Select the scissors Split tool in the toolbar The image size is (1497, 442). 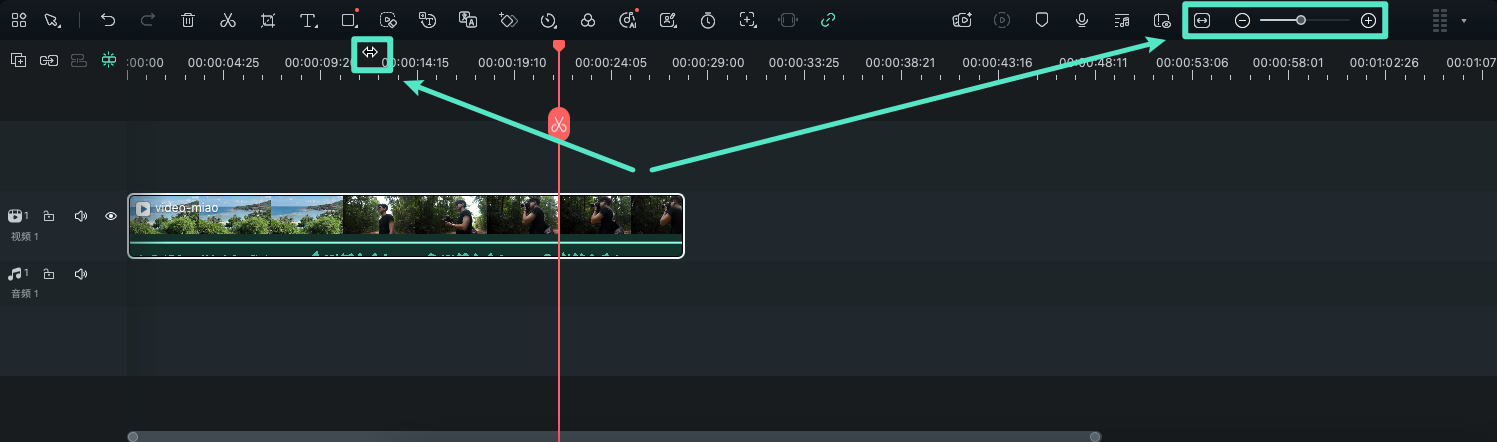pos(228,20)
